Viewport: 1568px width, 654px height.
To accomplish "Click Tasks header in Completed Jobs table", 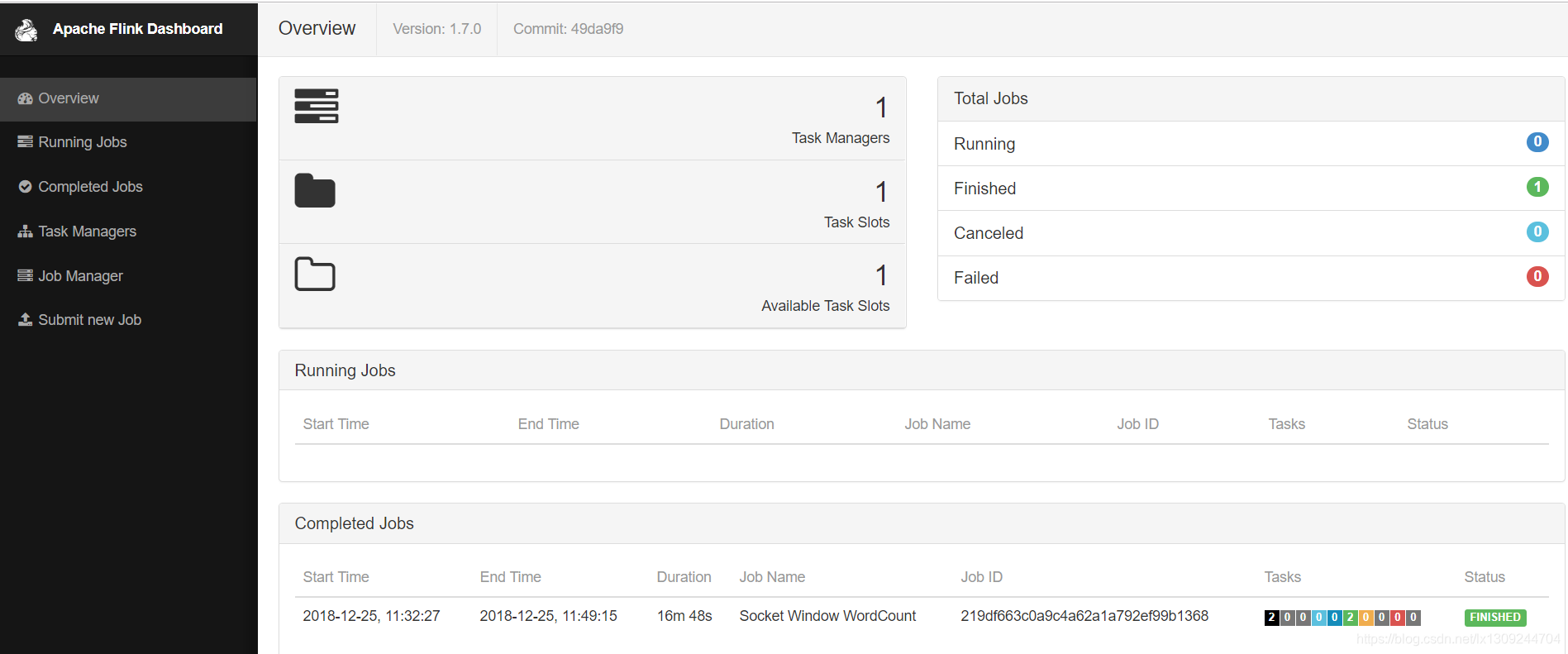I will click(1282, 577).
